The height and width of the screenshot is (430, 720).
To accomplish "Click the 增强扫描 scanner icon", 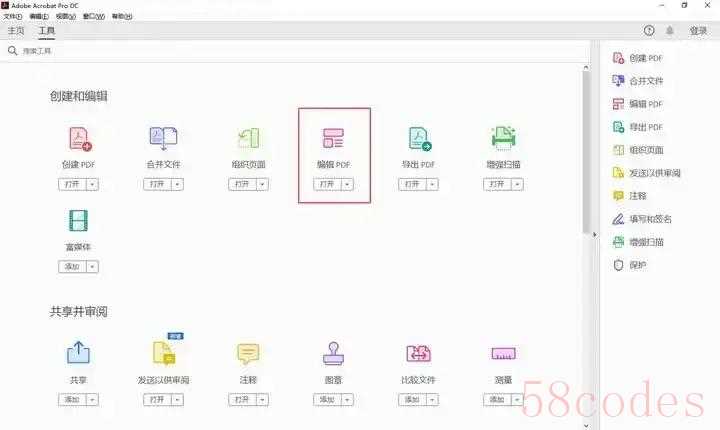I will pos(503,138).
